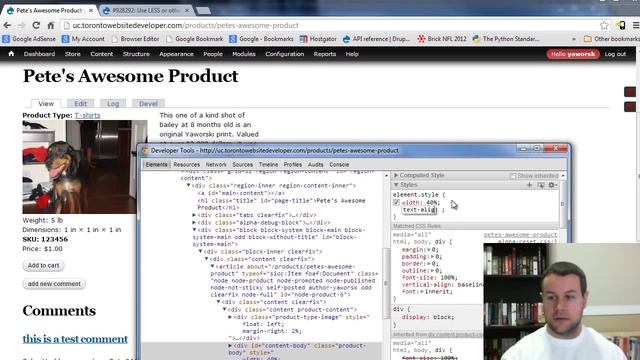Viewport: 640px width, 360px height.
Task: Open Timeline panel in DevTools
Action: 268,164
